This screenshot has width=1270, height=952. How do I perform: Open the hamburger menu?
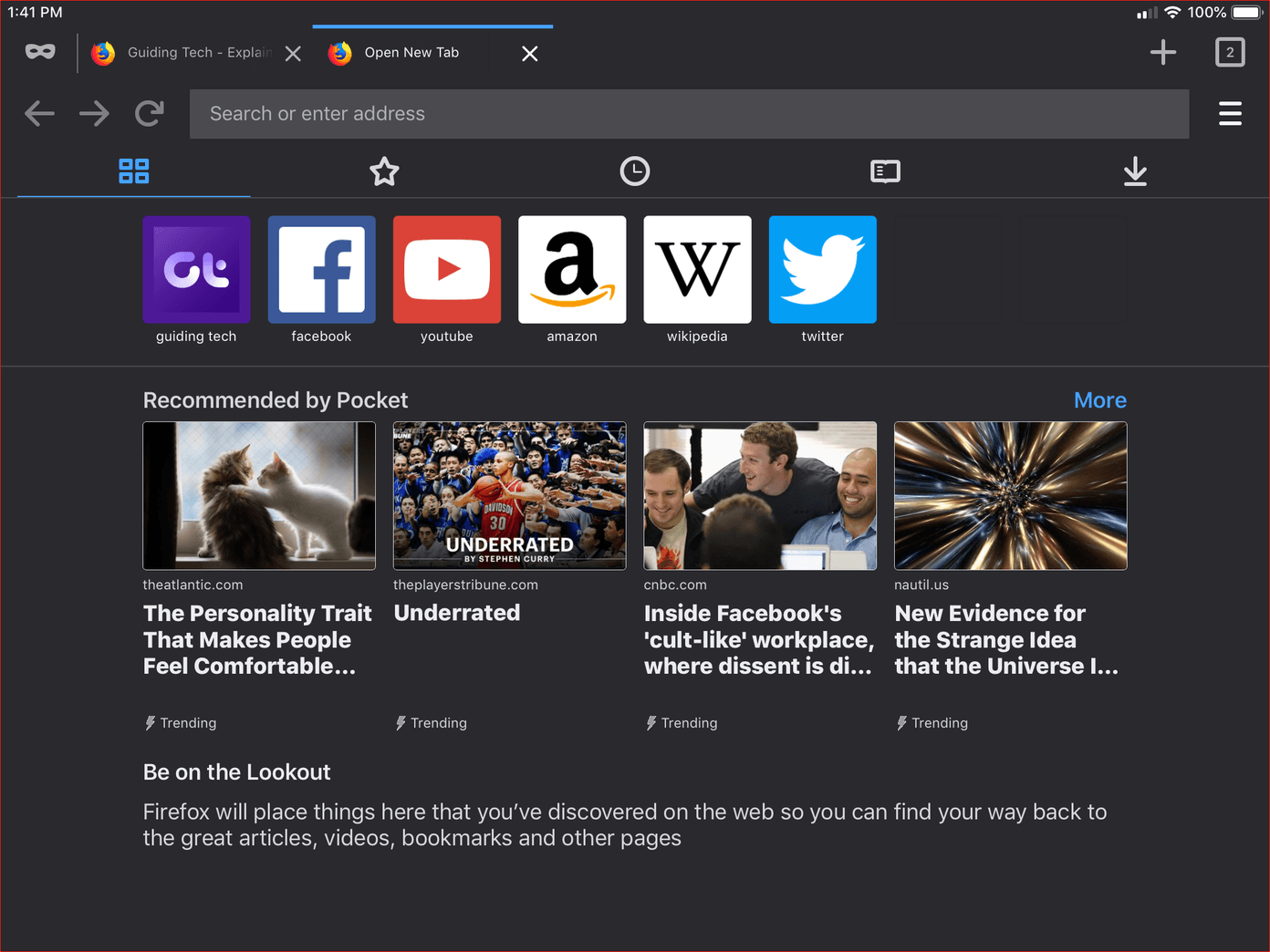(x=1229, y=114)
